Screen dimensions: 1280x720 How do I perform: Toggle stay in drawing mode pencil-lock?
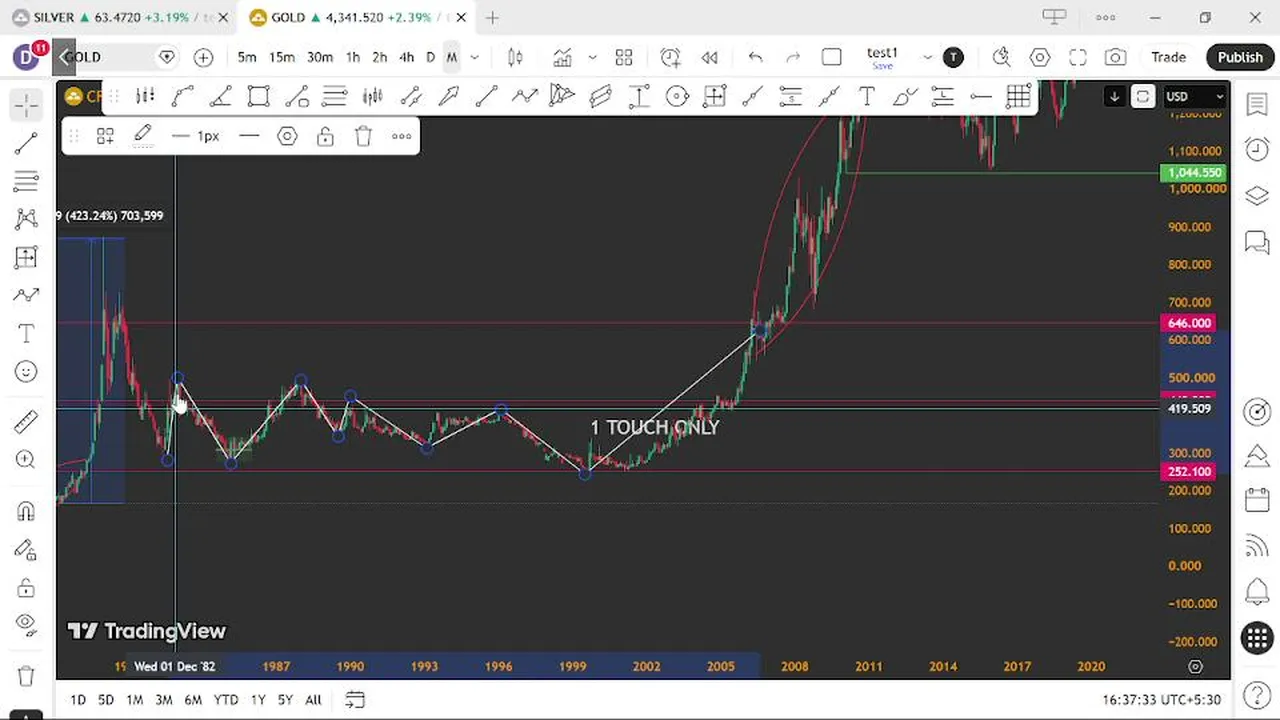coord(26,550)
